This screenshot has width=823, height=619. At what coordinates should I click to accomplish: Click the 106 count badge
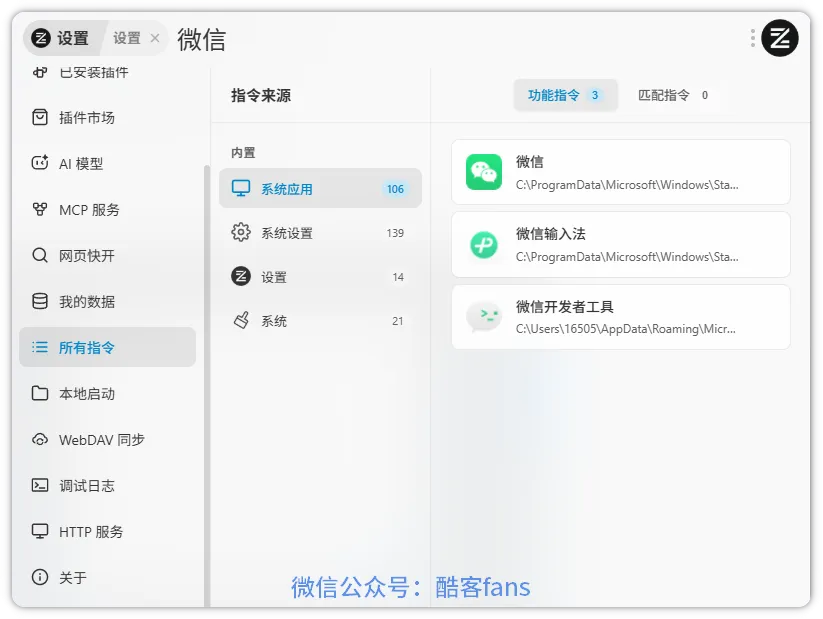395,189
